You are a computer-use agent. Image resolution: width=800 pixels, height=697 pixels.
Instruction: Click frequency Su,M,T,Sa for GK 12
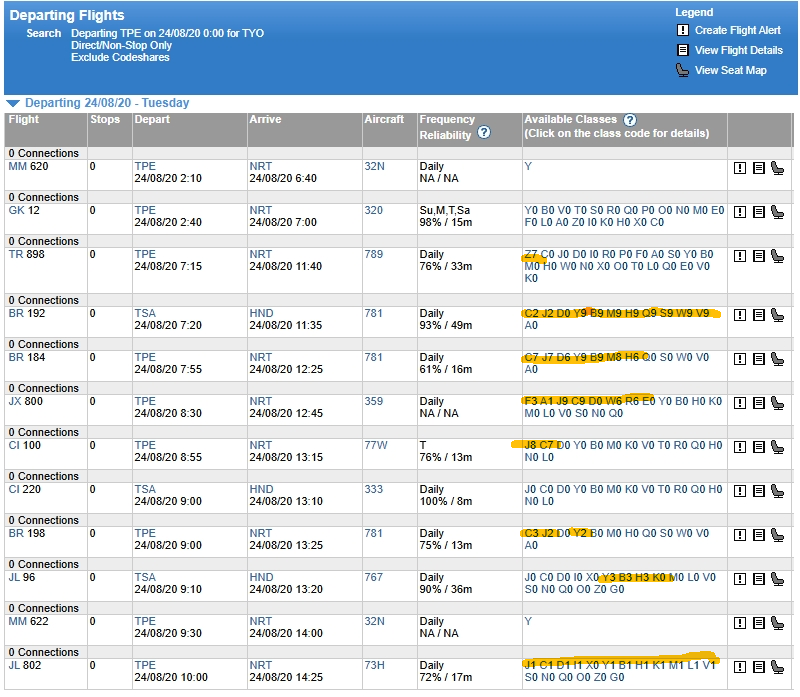(x=444, y=210)
